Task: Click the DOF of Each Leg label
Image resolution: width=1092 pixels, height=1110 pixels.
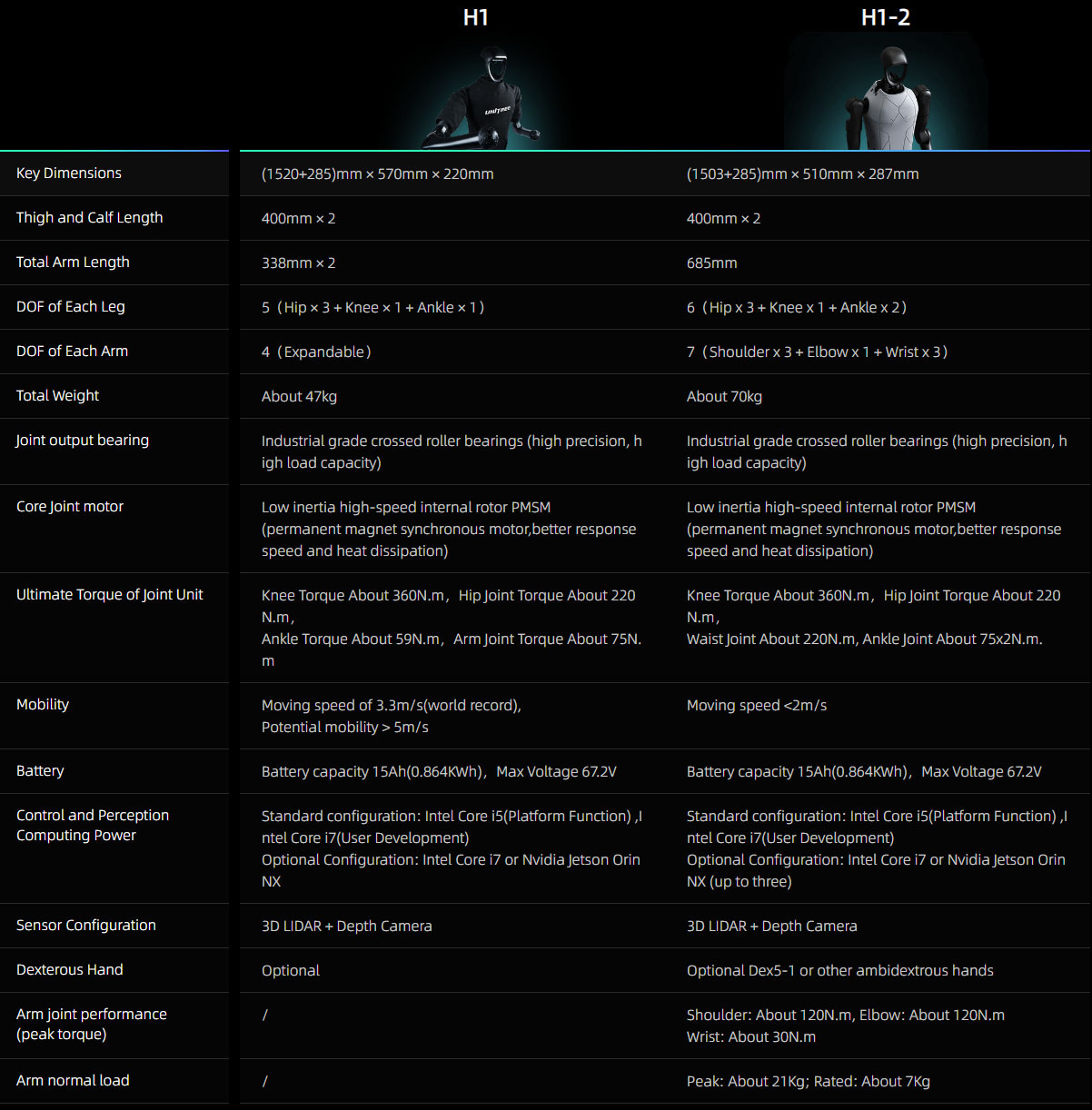Action: 71,306
